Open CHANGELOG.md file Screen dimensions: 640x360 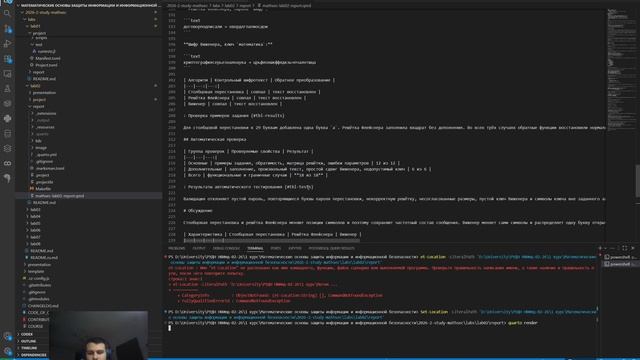pyautogui.click(x=43, y=306)
